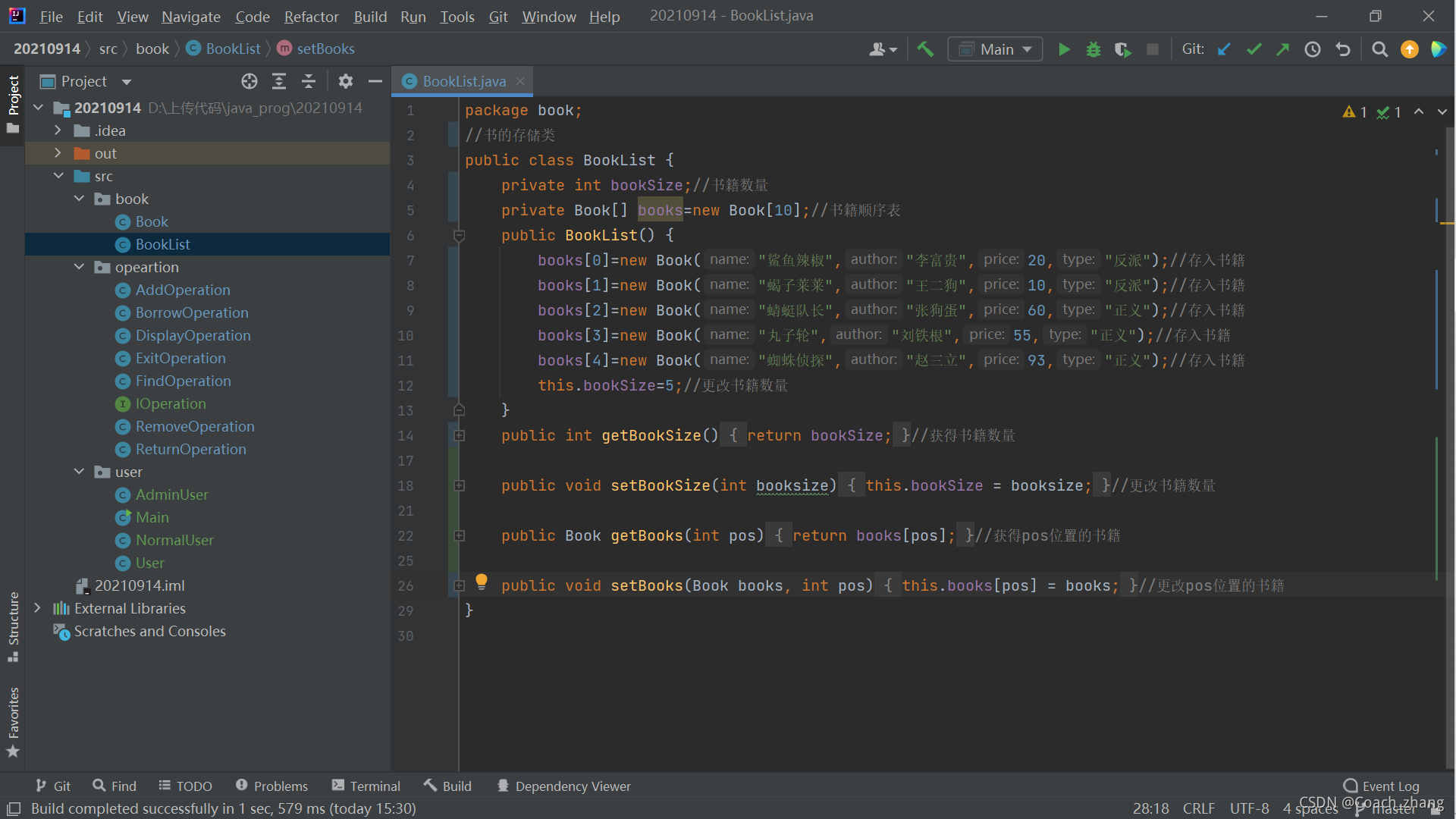The image size is (1456, 819).
Task: Open the Main run configuration dropdown
Action: pos(995,49)
